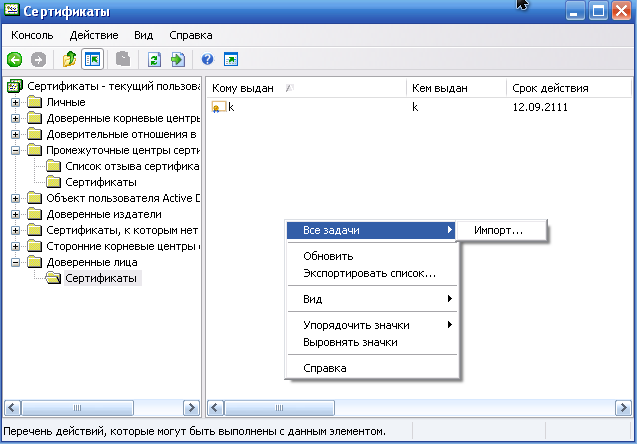Open help via blue question mark icon
This screenshot has height=444, width=637.
click(207, 59)
